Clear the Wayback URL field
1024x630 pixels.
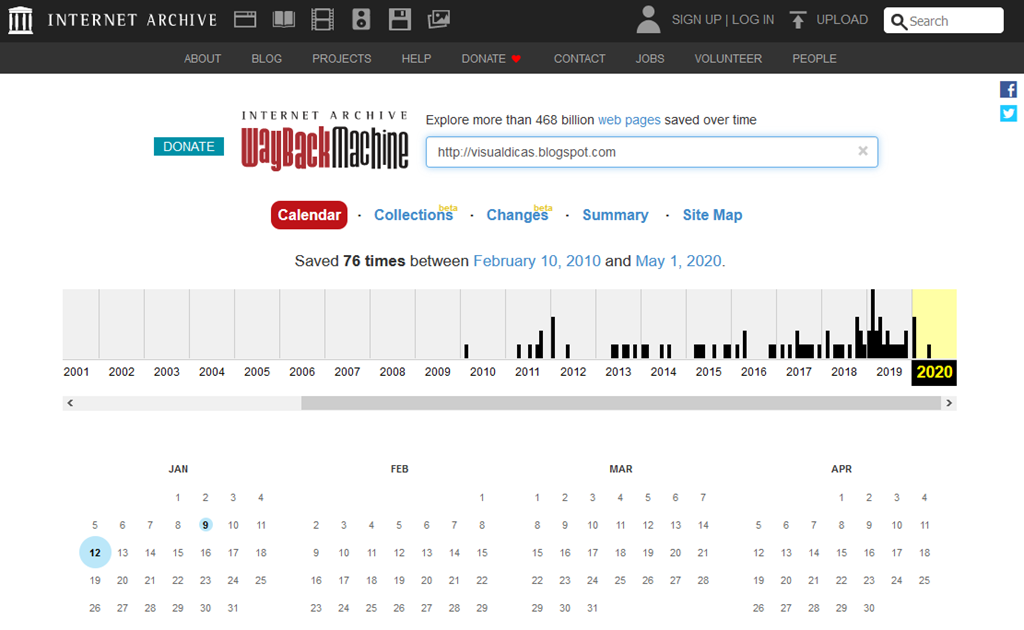[x=863, y=151]
